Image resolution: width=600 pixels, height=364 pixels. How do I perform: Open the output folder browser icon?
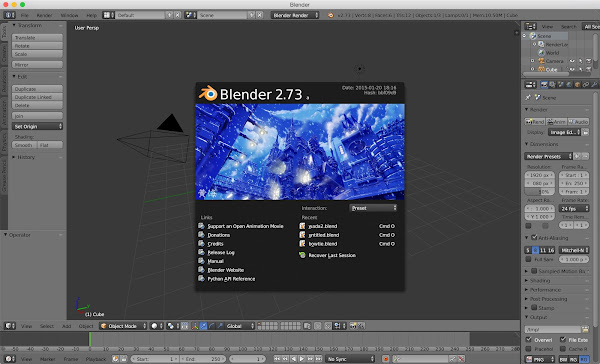click(585, 329)
